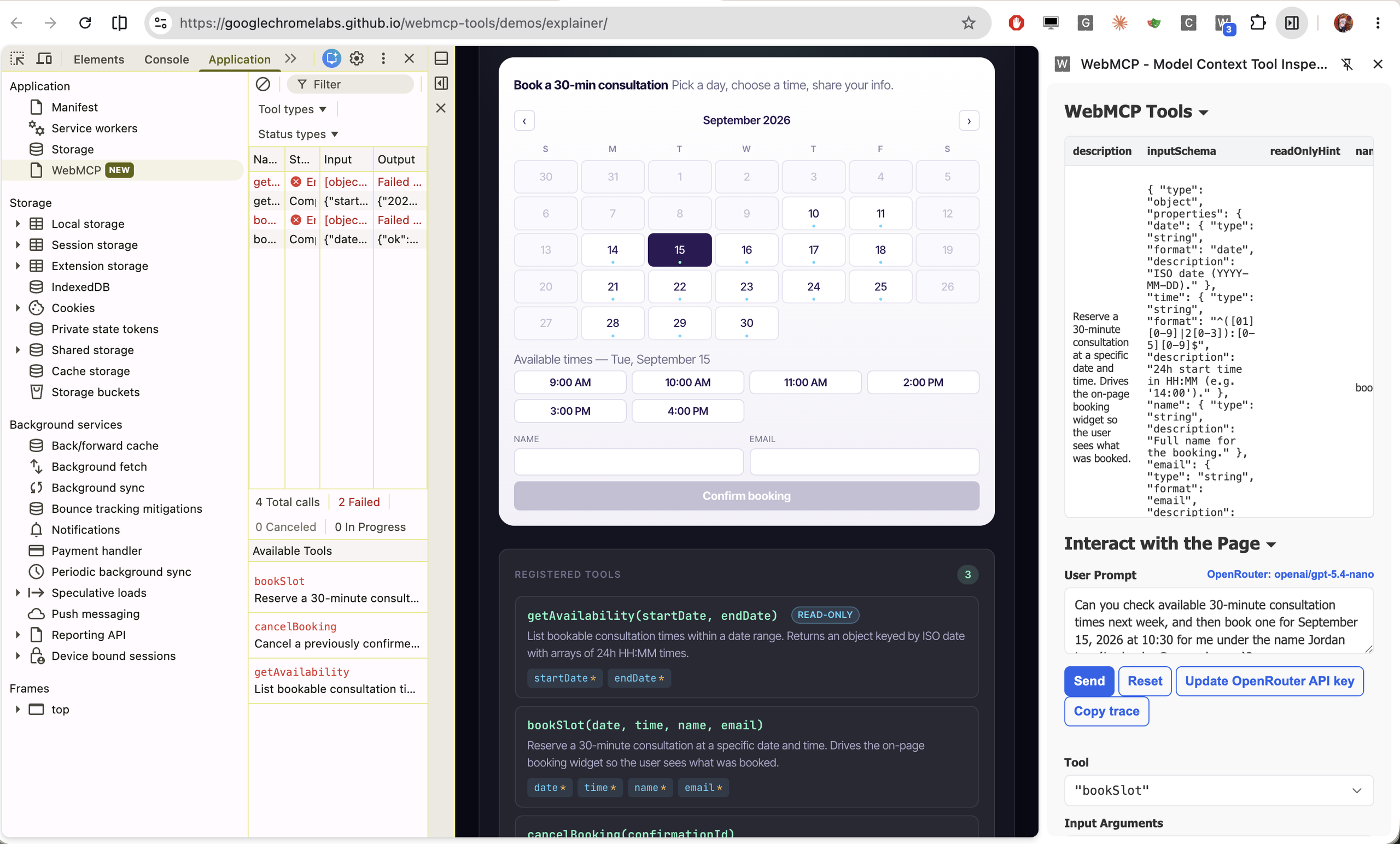This screenshot has height=844, width=1400.
Task: Click the Send button
Action: 1089,681
